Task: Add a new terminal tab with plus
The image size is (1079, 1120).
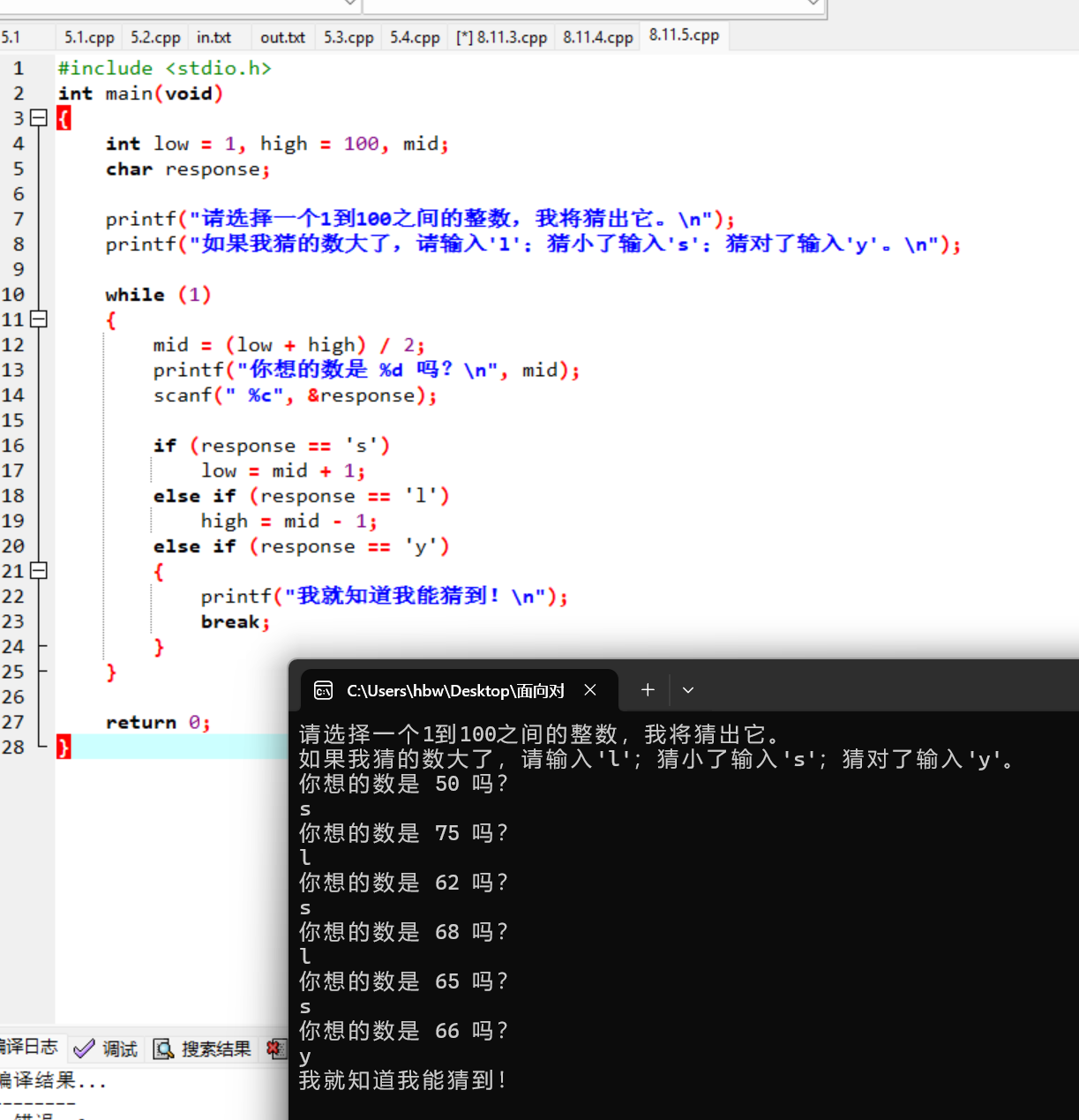Action: click(x=648, y=690)
